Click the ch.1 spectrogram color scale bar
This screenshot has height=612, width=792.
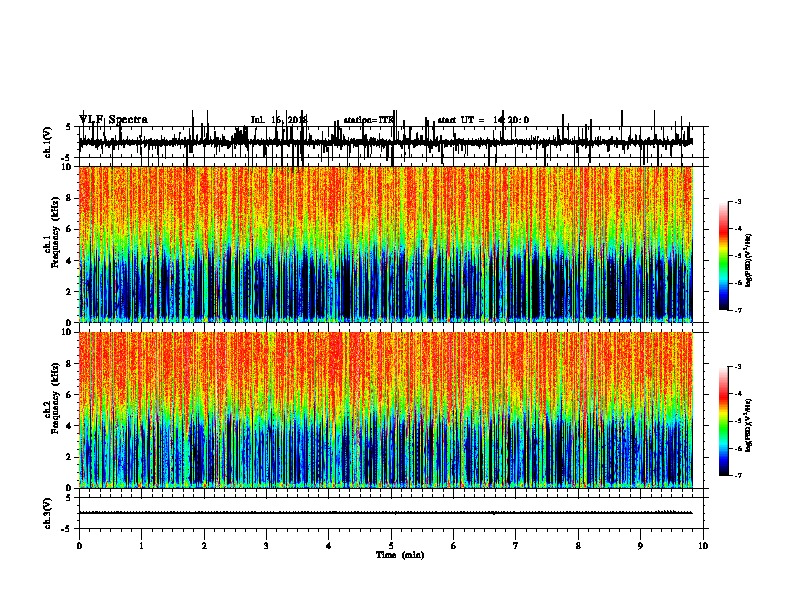(724, 256)
